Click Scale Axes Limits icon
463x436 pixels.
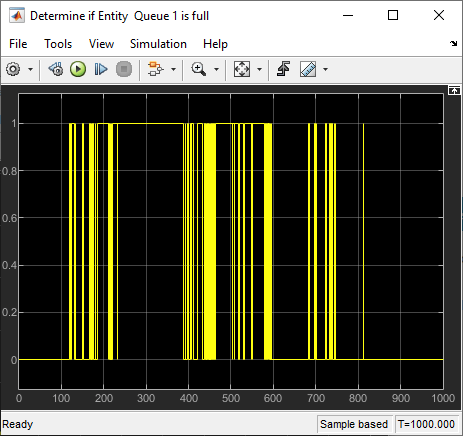click(x=242, y=69)
